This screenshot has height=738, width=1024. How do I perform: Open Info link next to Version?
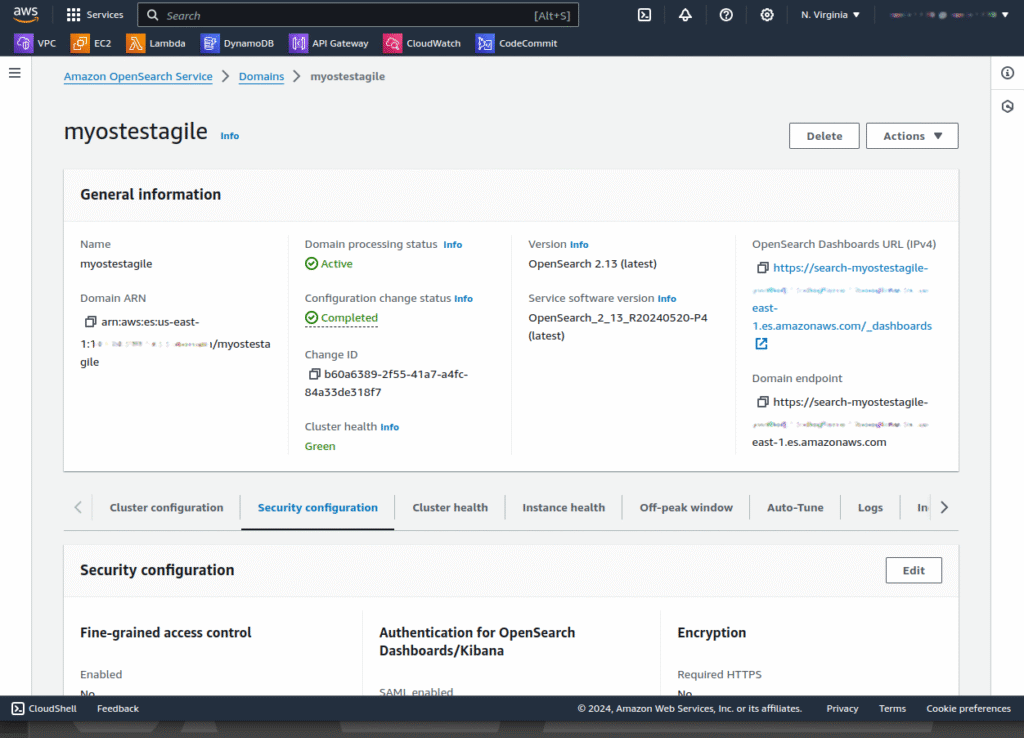pos(579,244)
